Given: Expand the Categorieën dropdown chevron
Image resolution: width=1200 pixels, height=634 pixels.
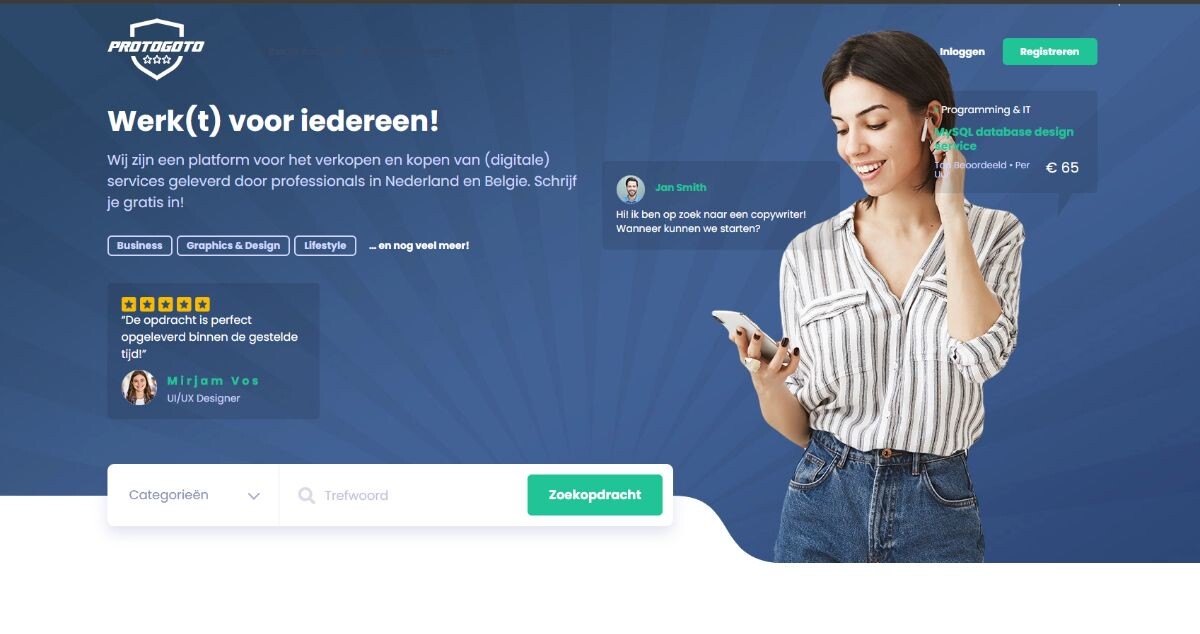Looking at the screenshot, I should pyautogui.click(x=254, y=496).
